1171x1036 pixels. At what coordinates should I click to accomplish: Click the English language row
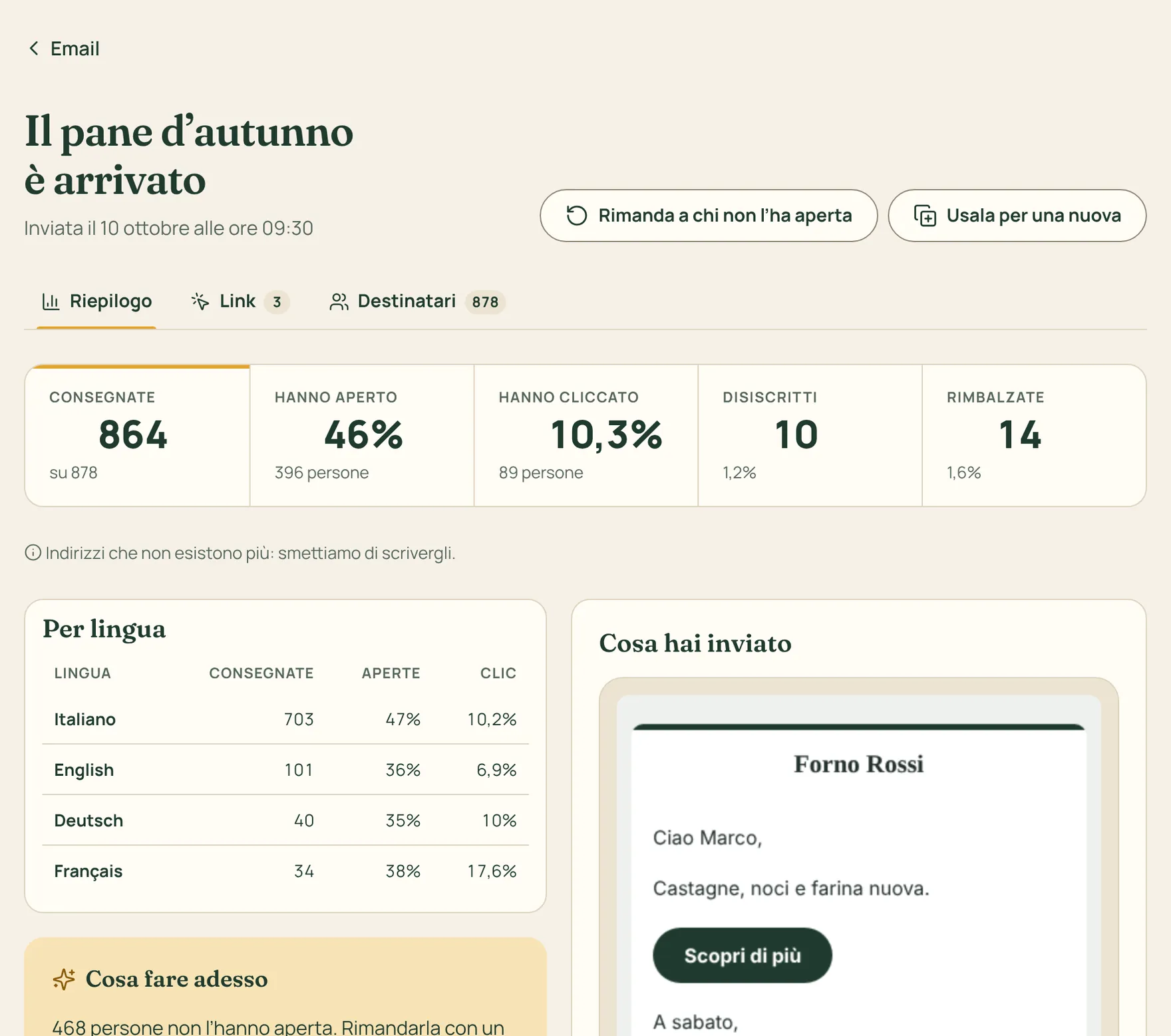click(x=285, y=770)
